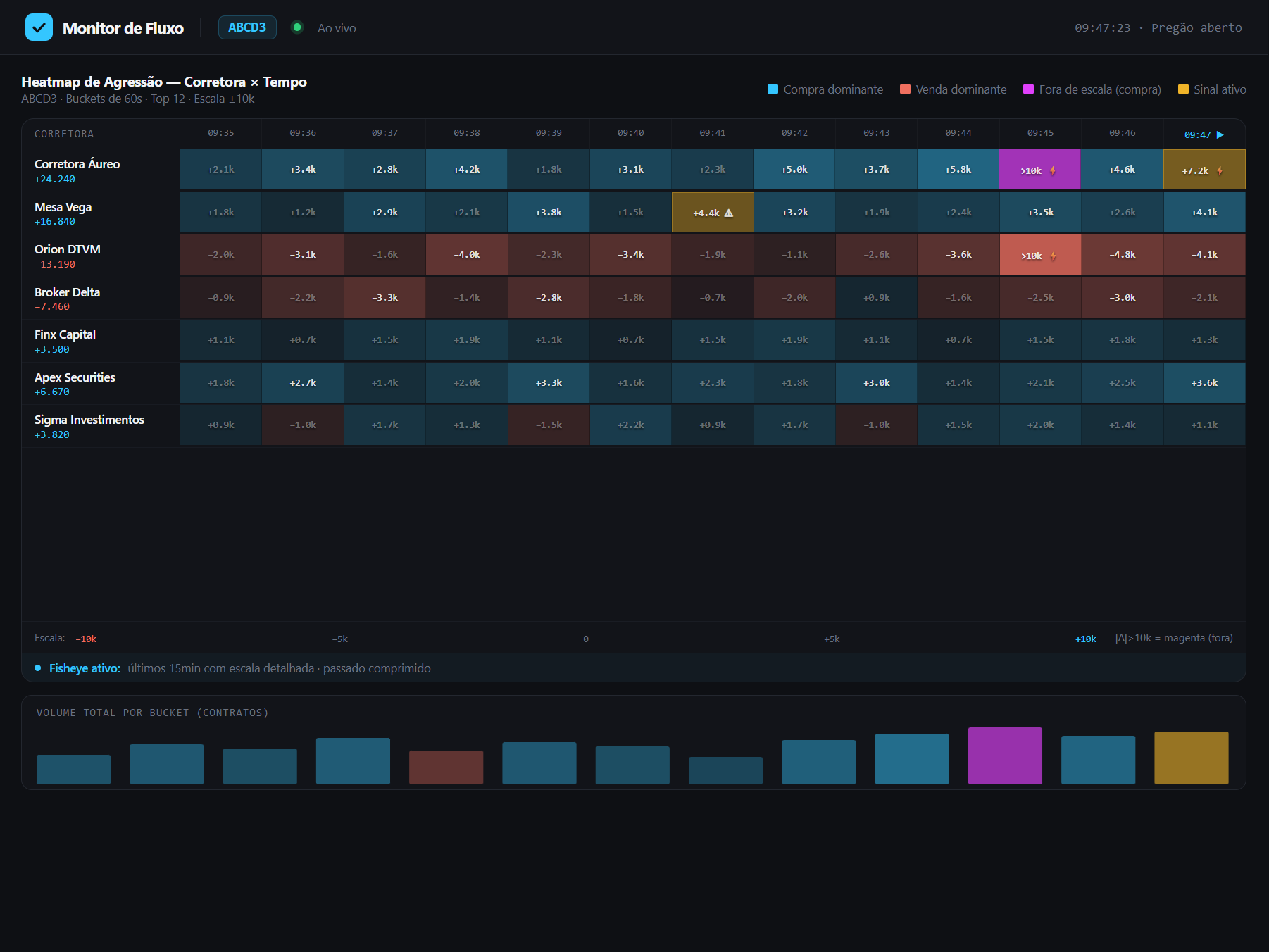
Task: Select the Broker Delta row name
Action: 67,292
